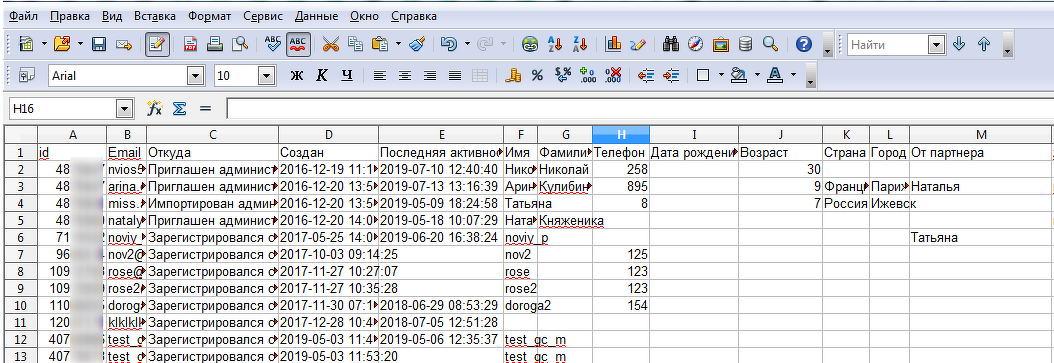Sort Ascending A to Z

pos(555,44)
